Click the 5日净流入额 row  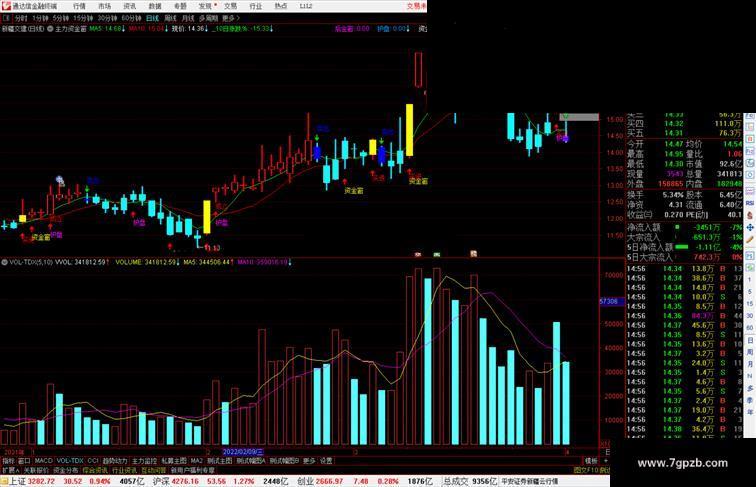pyautogui.click(x=684, y=247)
